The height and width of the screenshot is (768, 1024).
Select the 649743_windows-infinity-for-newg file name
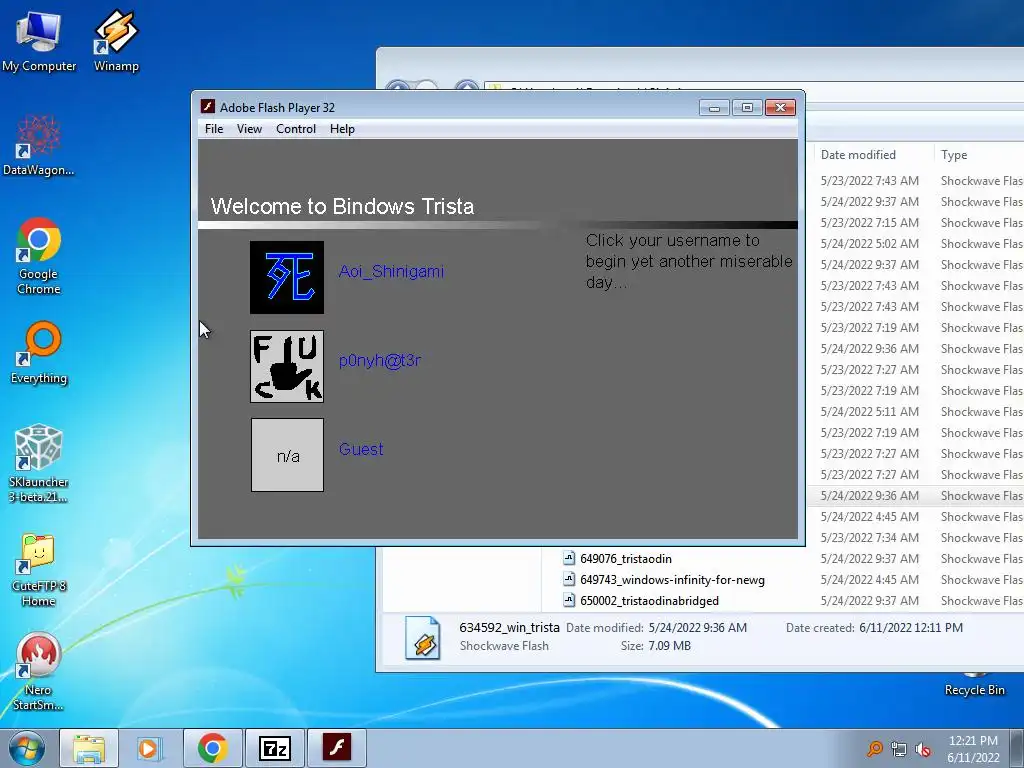[x=672, y=580]
